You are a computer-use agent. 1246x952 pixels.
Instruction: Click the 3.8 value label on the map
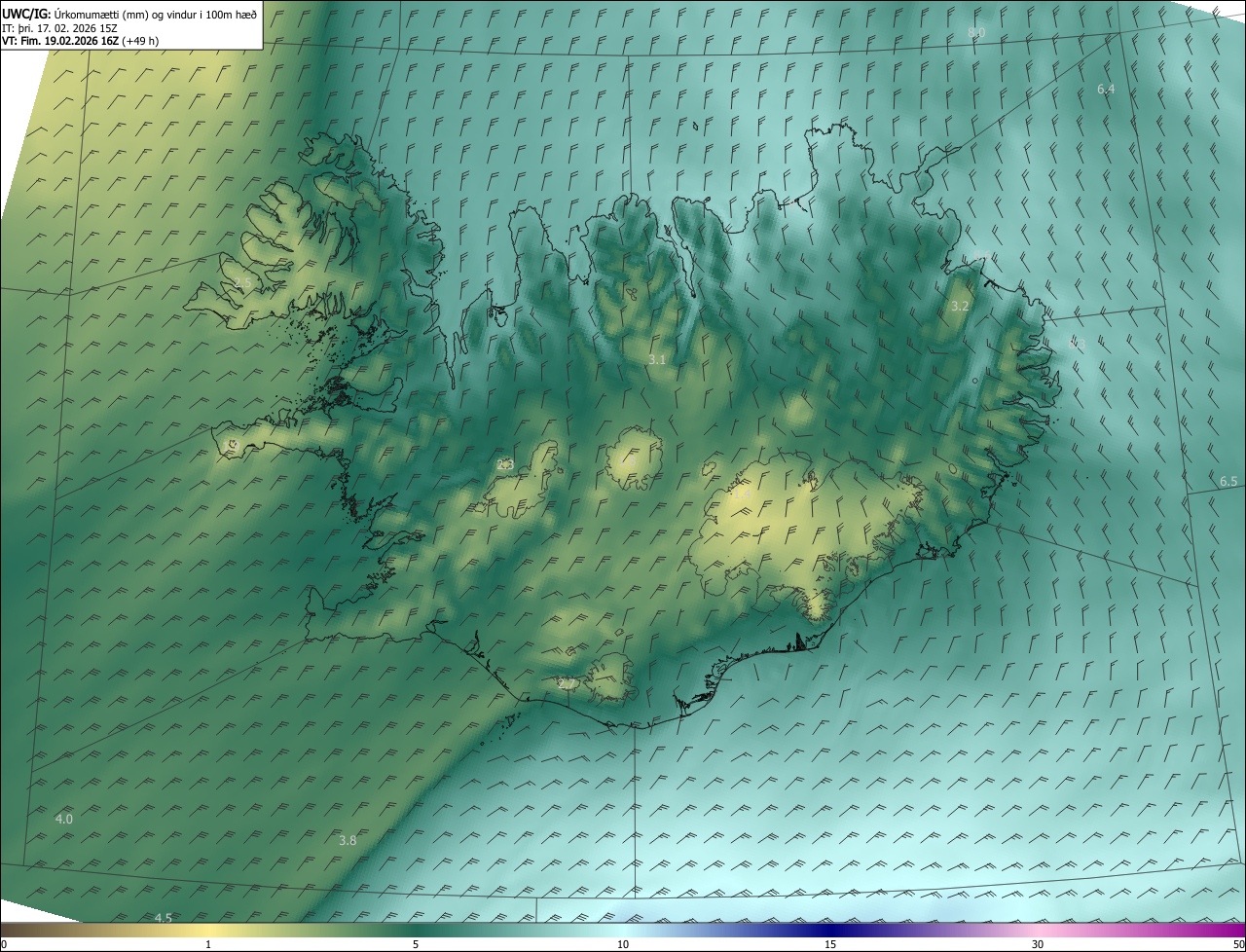[348, 840]
